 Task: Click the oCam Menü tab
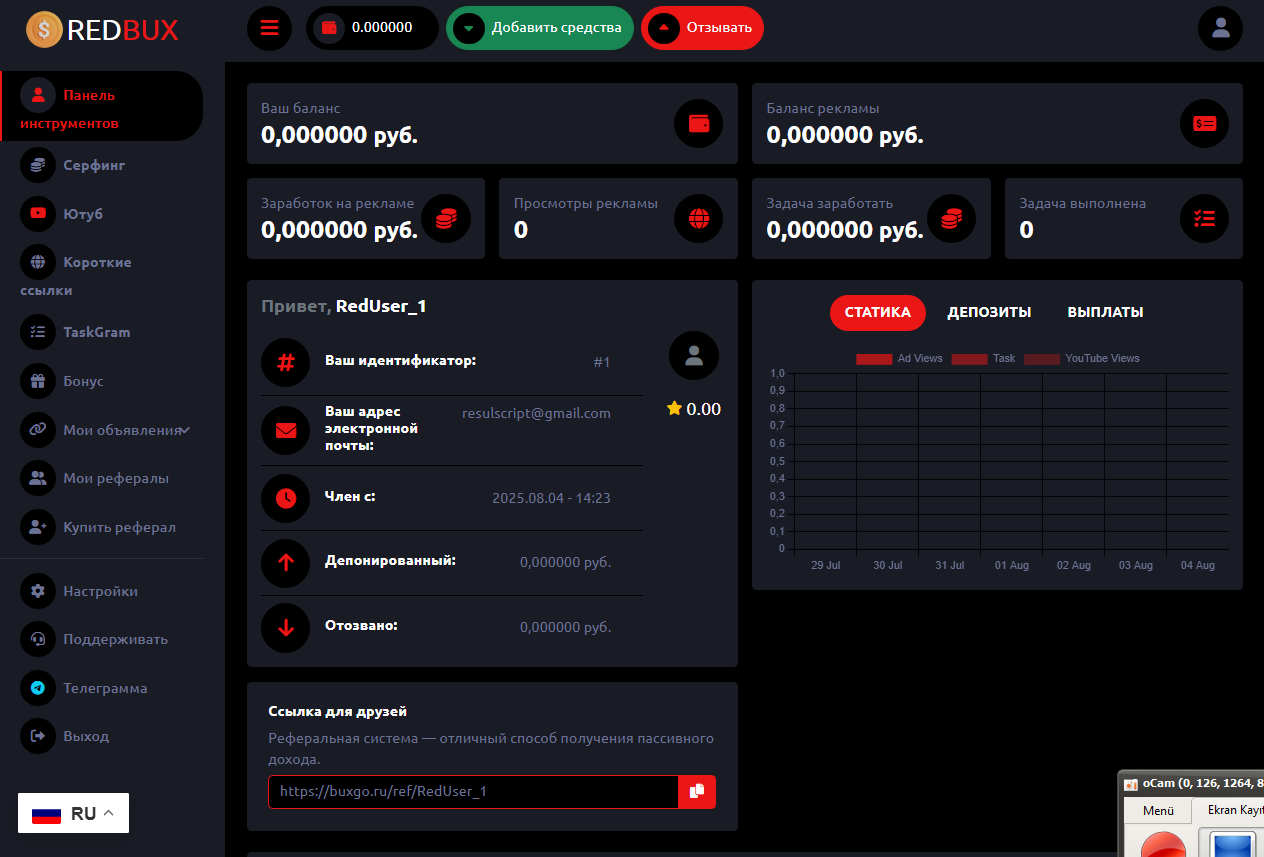(1158, 810)
